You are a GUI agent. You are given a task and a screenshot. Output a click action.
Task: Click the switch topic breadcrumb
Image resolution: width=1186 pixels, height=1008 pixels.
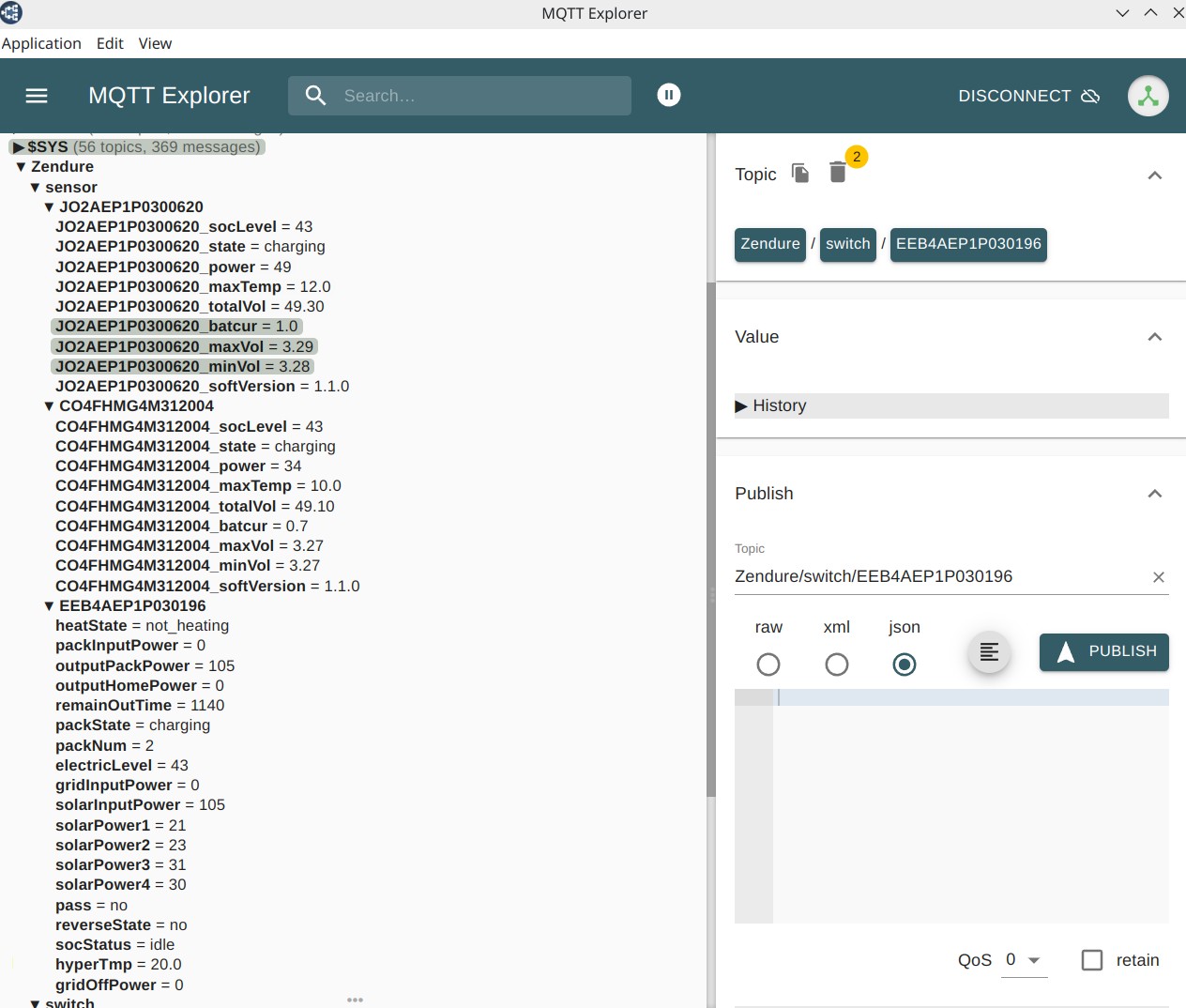coord(848,244)
